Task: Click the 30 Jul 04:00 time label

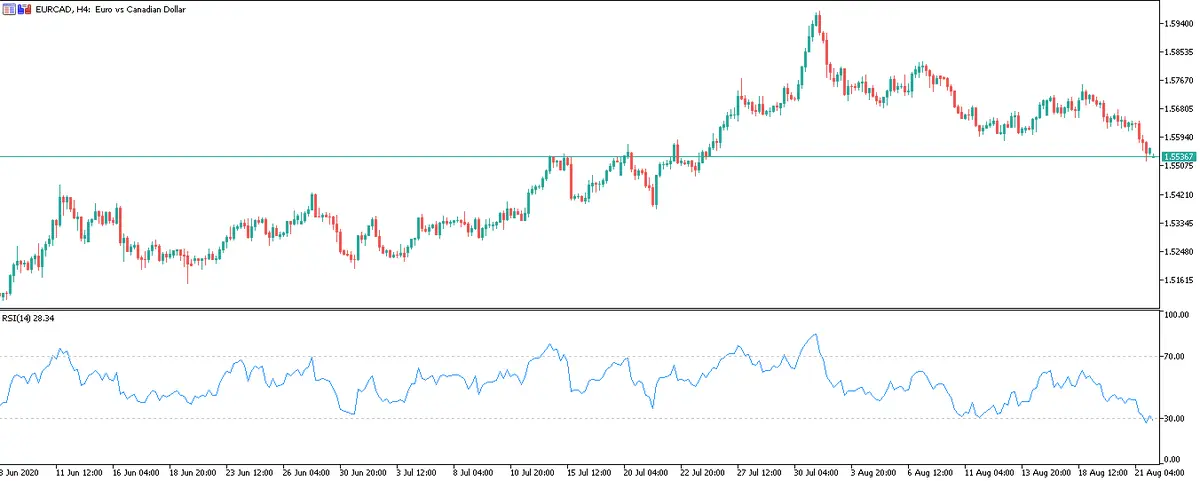Action: 817,470
